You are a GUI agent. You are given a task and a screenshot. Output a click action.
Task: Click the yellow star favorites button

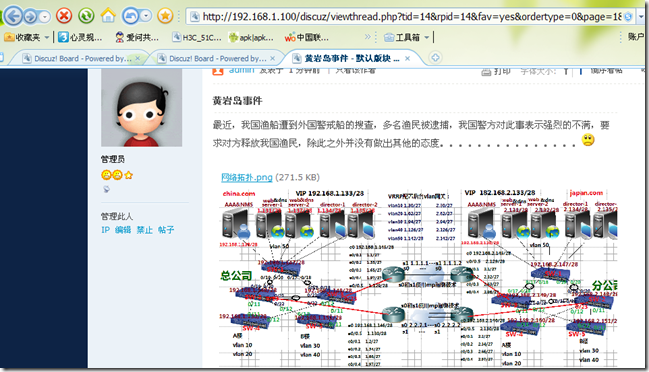coord(165,16)
